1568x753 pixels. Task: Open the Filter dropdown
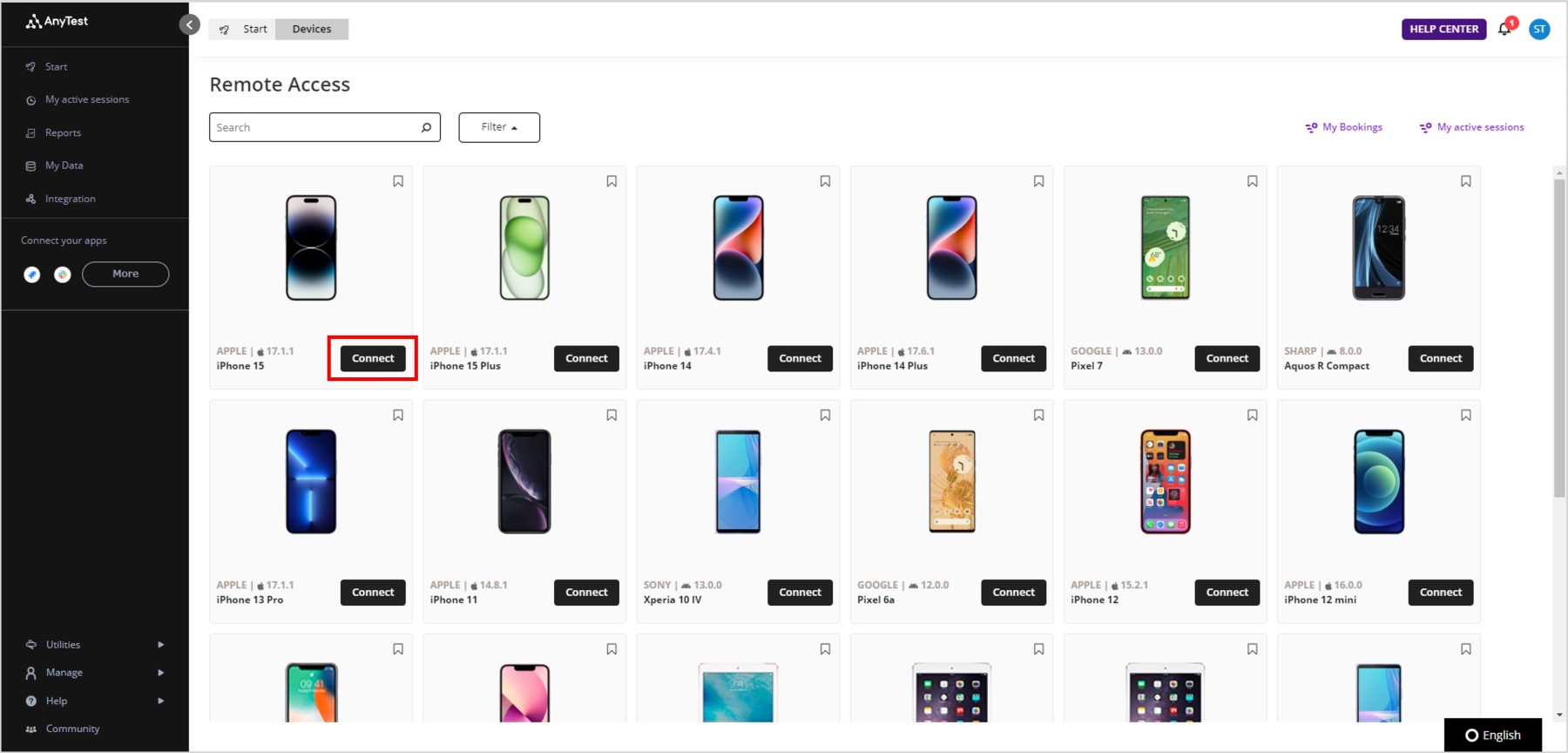499,127
